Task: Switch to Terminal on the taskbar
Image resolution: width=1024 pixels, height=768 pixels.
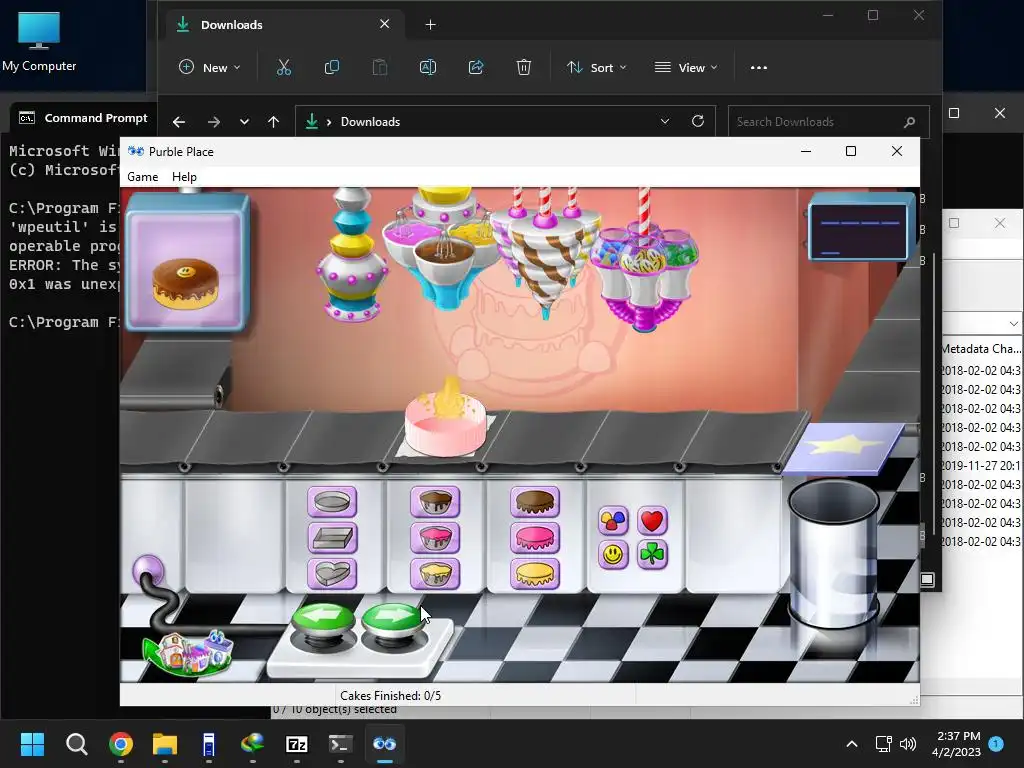Action: point(340,744)
